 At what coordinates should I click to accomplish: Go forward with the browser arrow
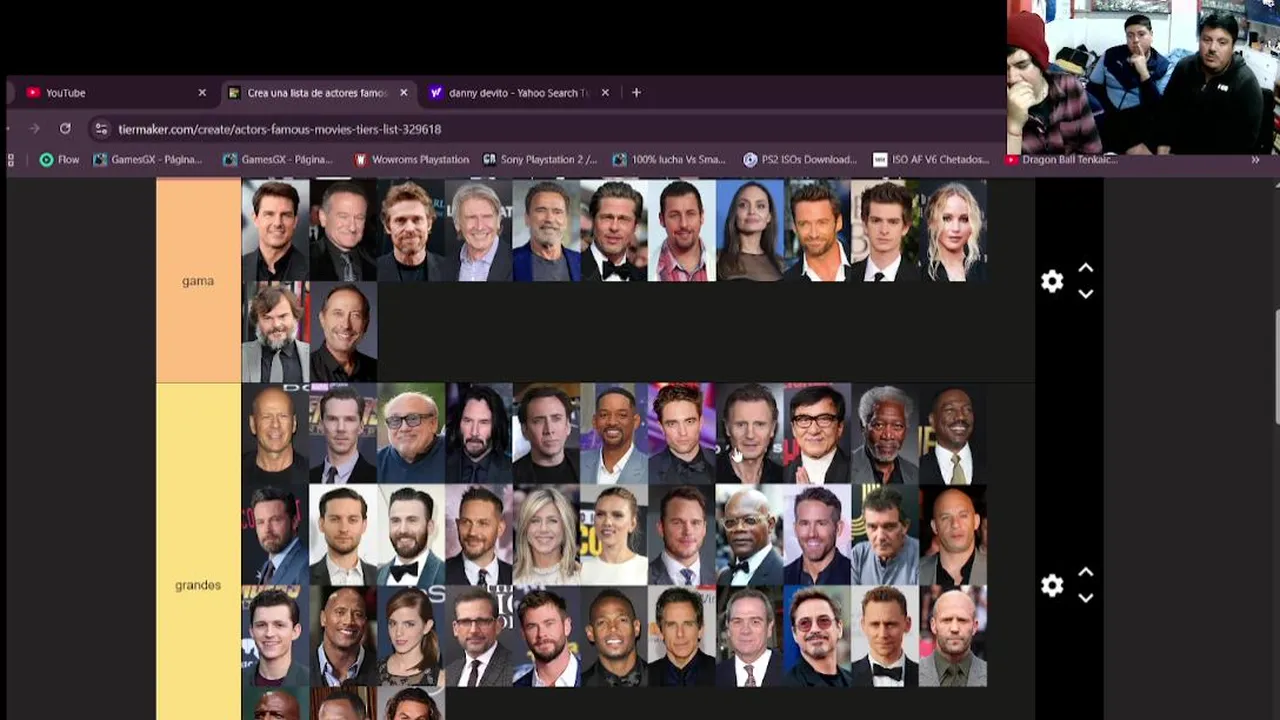pos(34,129)
